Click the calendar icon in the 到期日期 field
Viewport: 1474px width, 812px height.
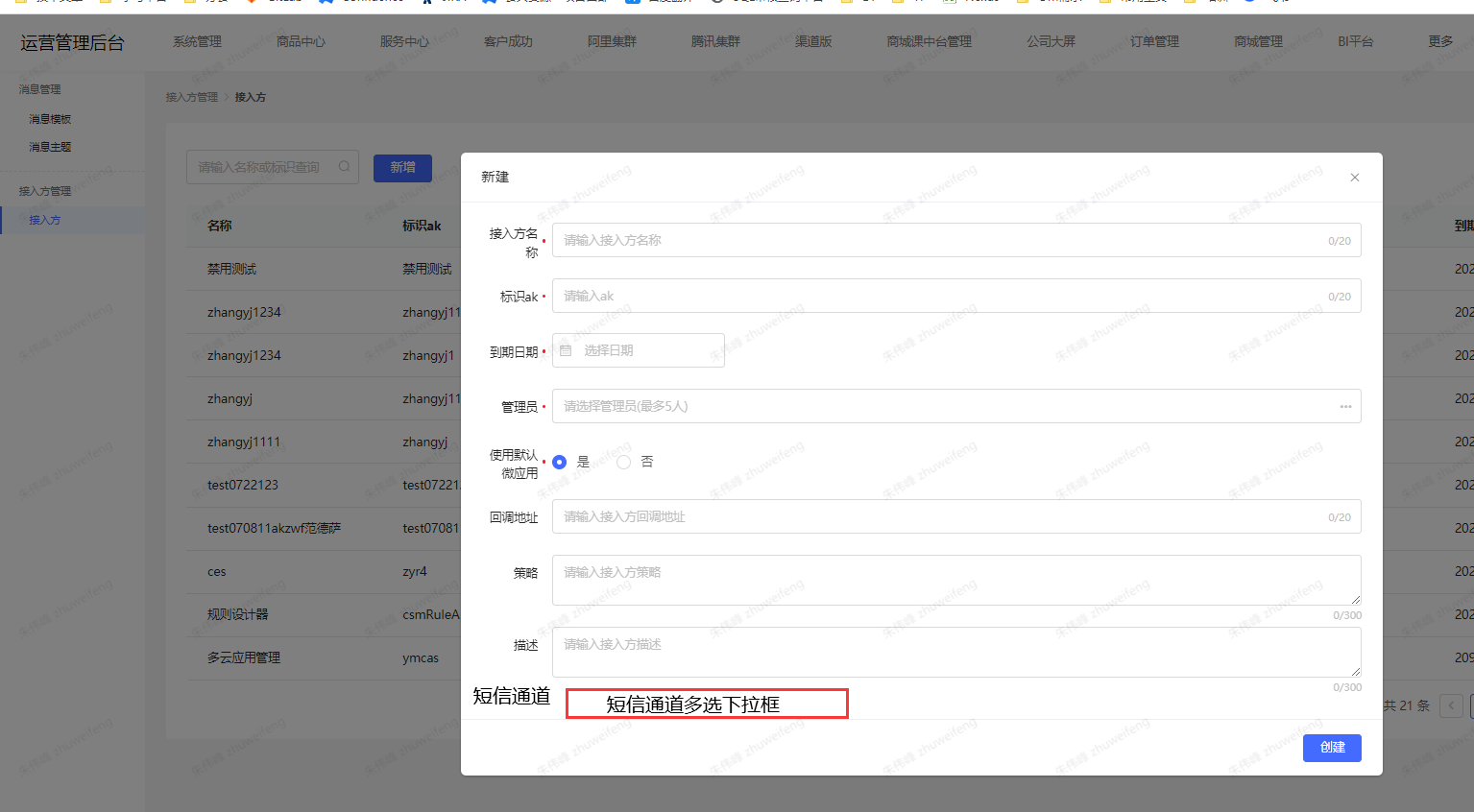point(566,350)
